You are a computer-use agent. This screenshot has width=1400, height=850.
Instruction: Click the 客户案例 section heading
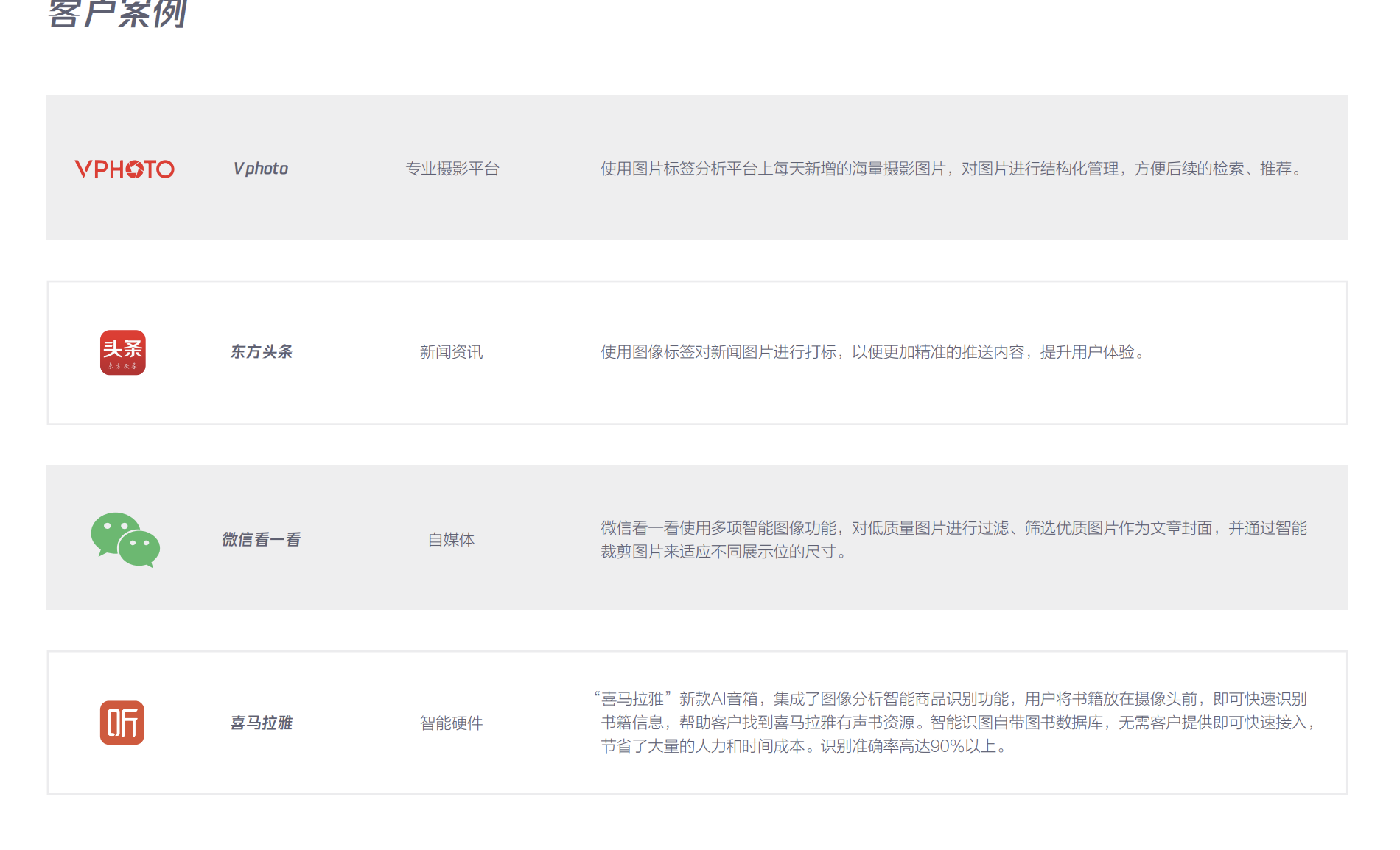point(118,13)
